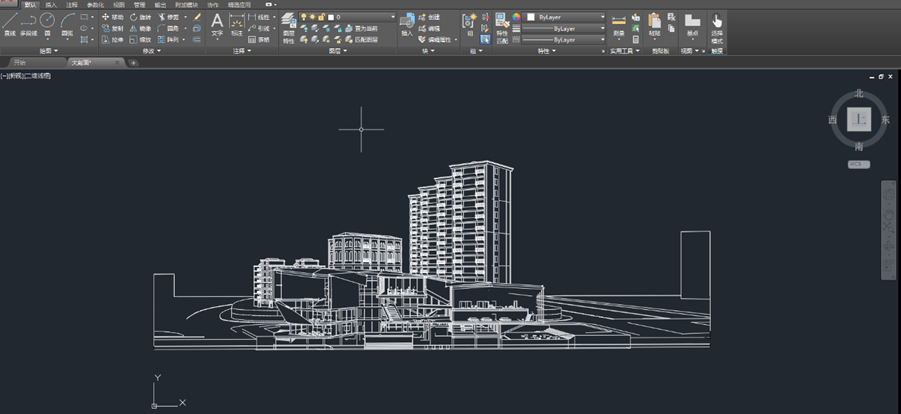Click the 南 direction on the ViewCube compass
Screen dimensions: 901x414
click(x=859, y=147)
